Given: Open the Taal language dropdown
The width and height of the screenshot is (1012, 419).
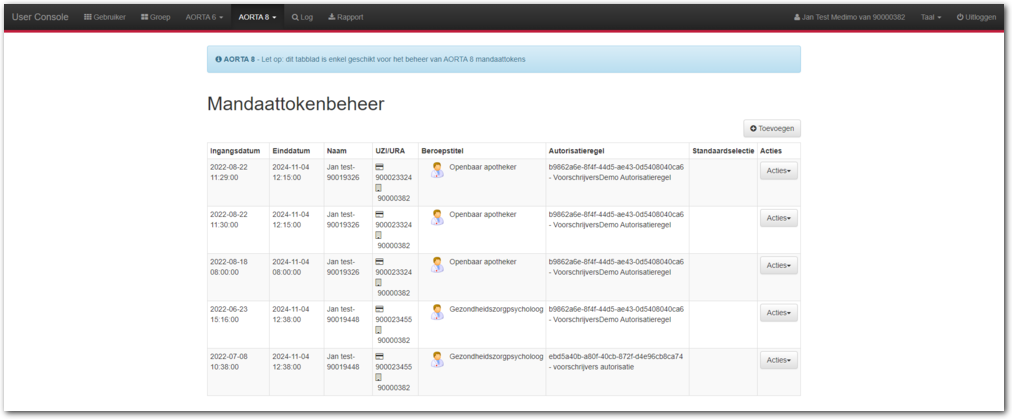Looking at the screenshot, I should [931, 17].
